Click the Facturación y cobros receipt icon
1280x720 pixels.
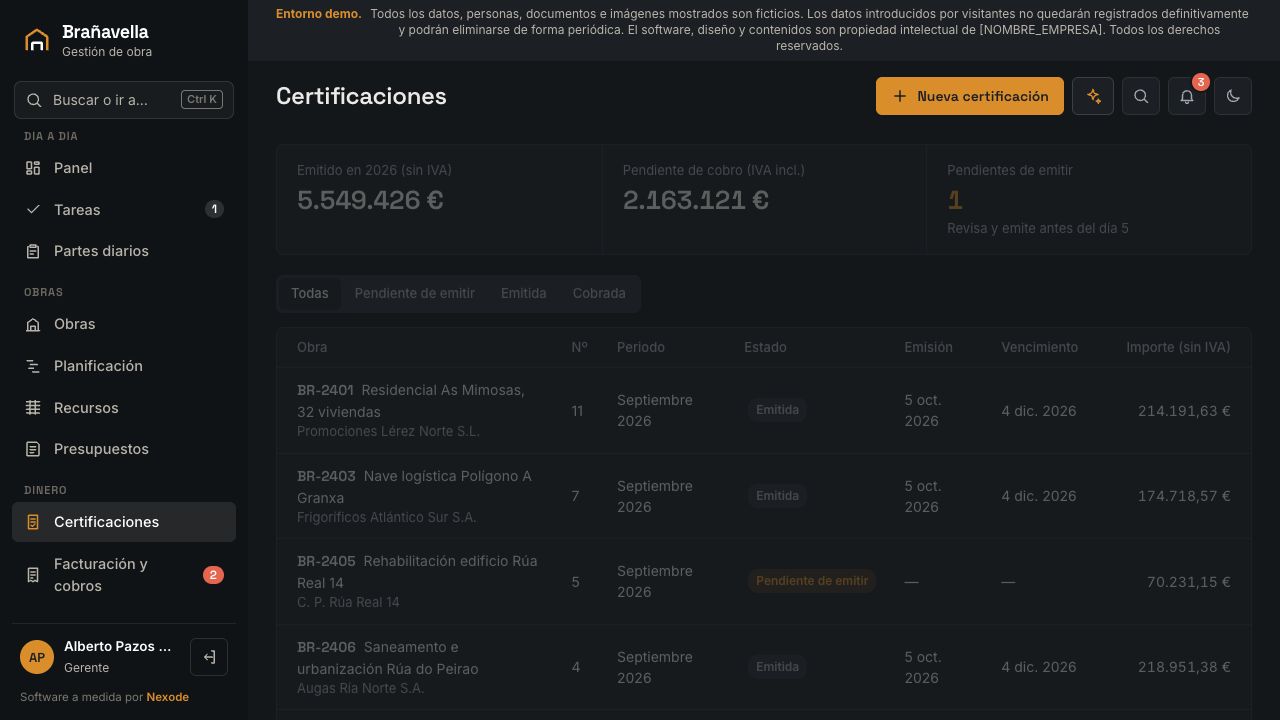[33, 575]
